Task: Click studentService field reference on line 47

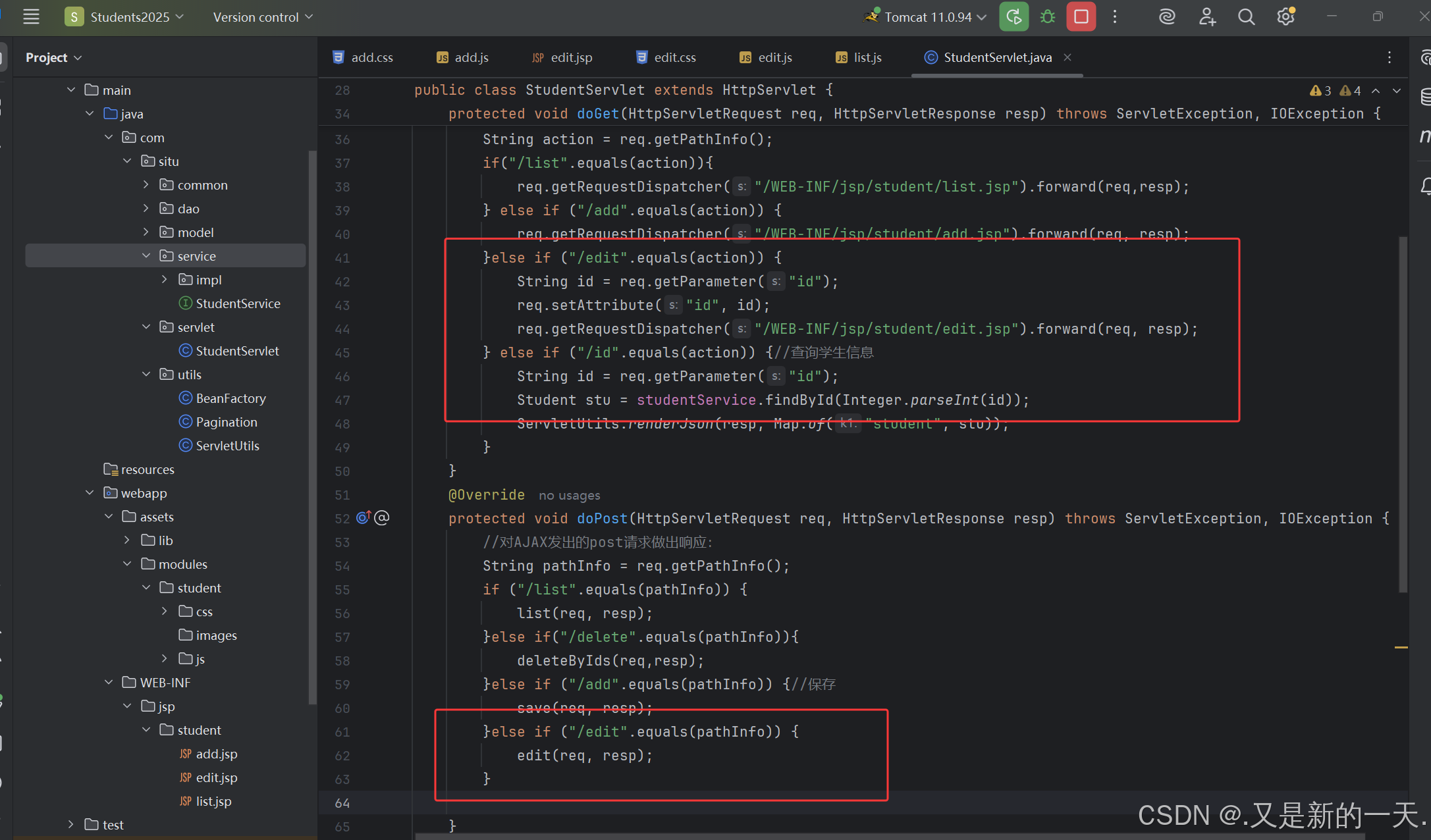Action: pos(696,400)
